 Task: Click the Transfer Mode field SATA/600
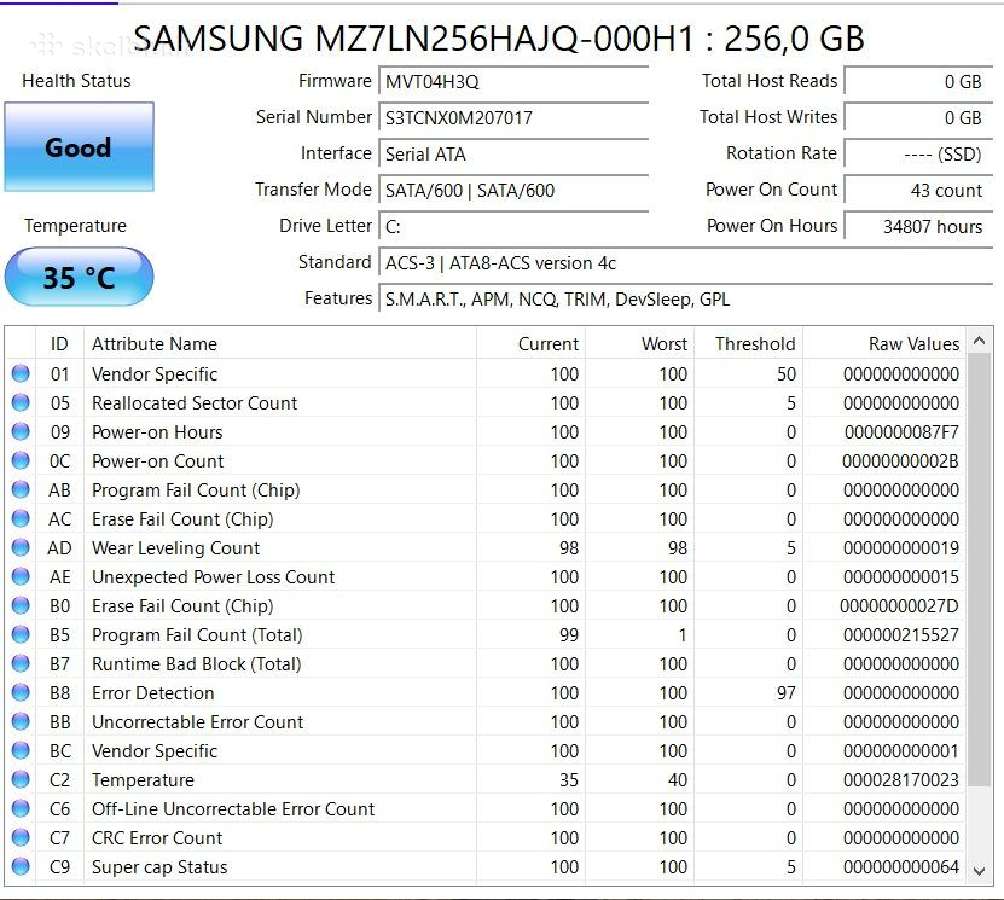click(x=514, y=190)
